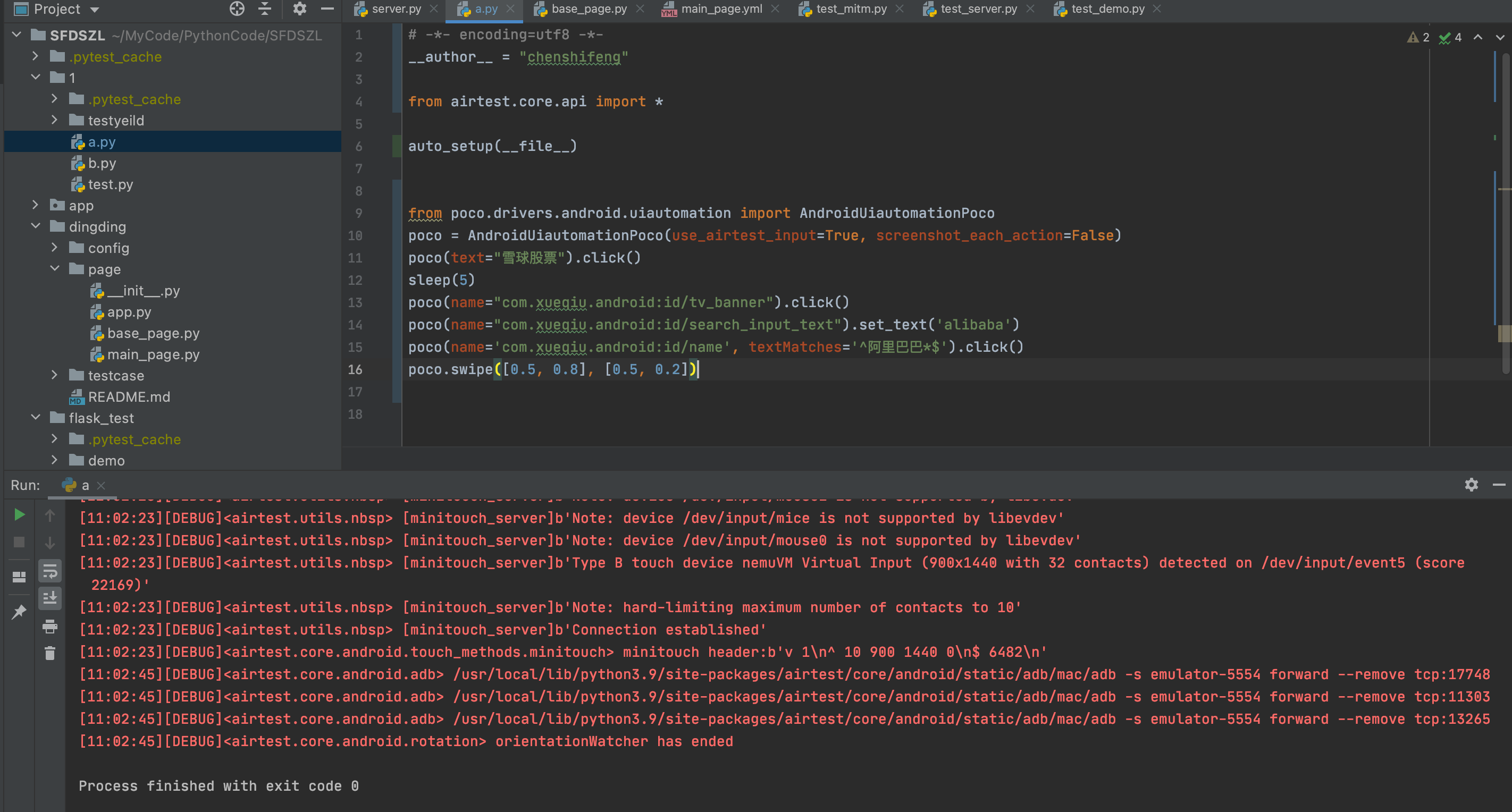Switch to the test_mitm.py editor tab
The image size is (1512, 812).
point(851,9)
